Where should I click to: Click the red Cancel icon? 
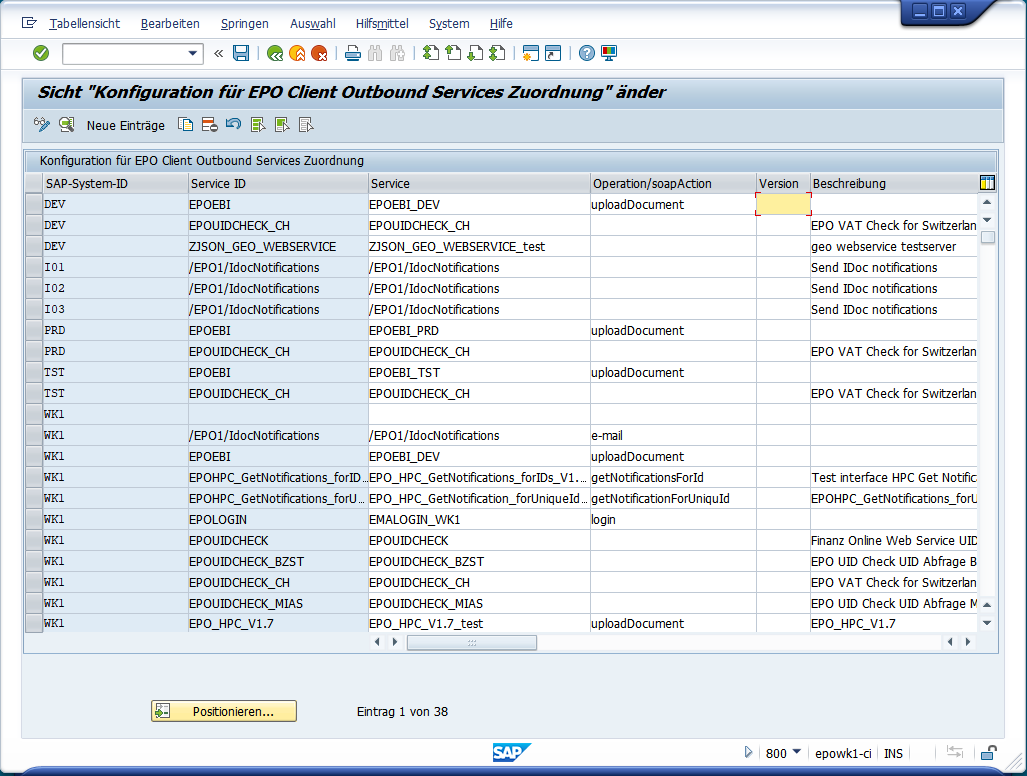point(319,54)
